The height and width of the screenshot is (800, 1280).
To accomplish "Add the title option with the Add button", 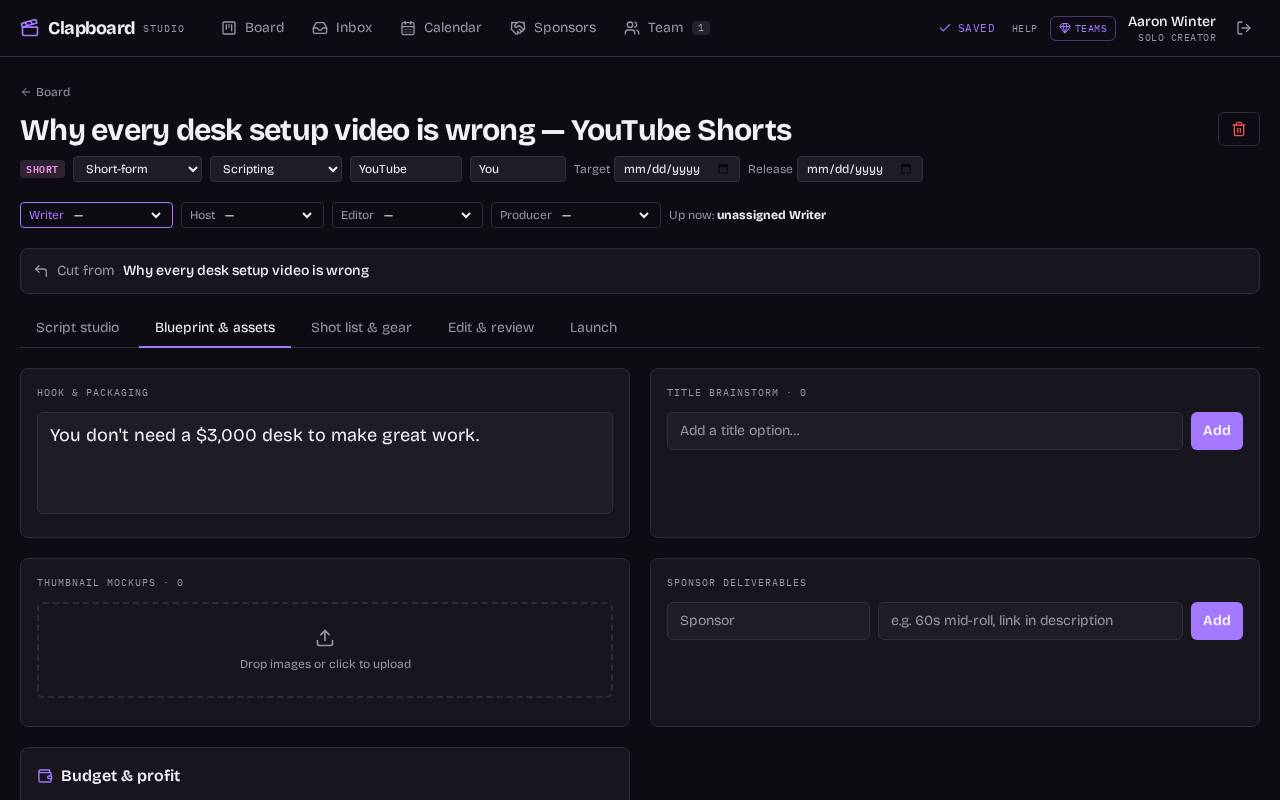I will point(1217,431).
